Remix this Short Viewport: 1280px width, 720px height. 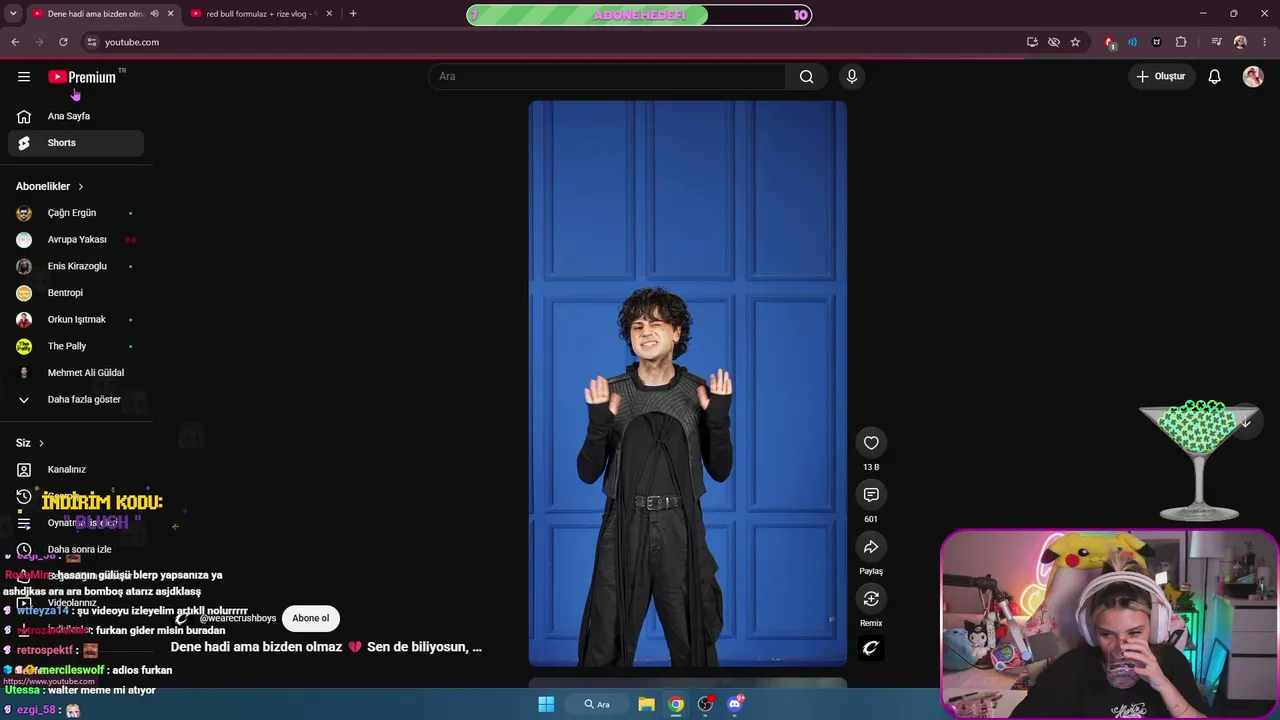[871, 599]
